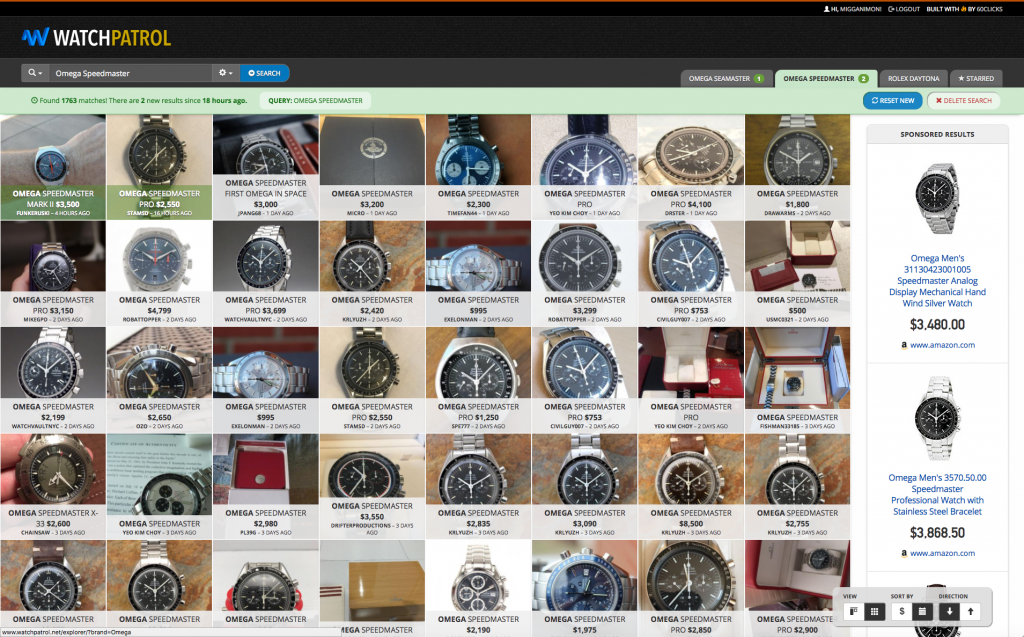
Task: Click the $3,480.00 sponsored price
Action: (937, 325)
